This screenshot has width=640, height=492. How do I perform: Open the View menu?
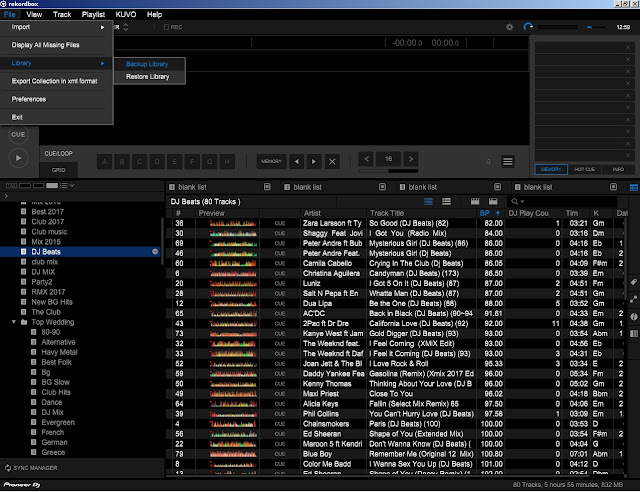tap(34, 15)
